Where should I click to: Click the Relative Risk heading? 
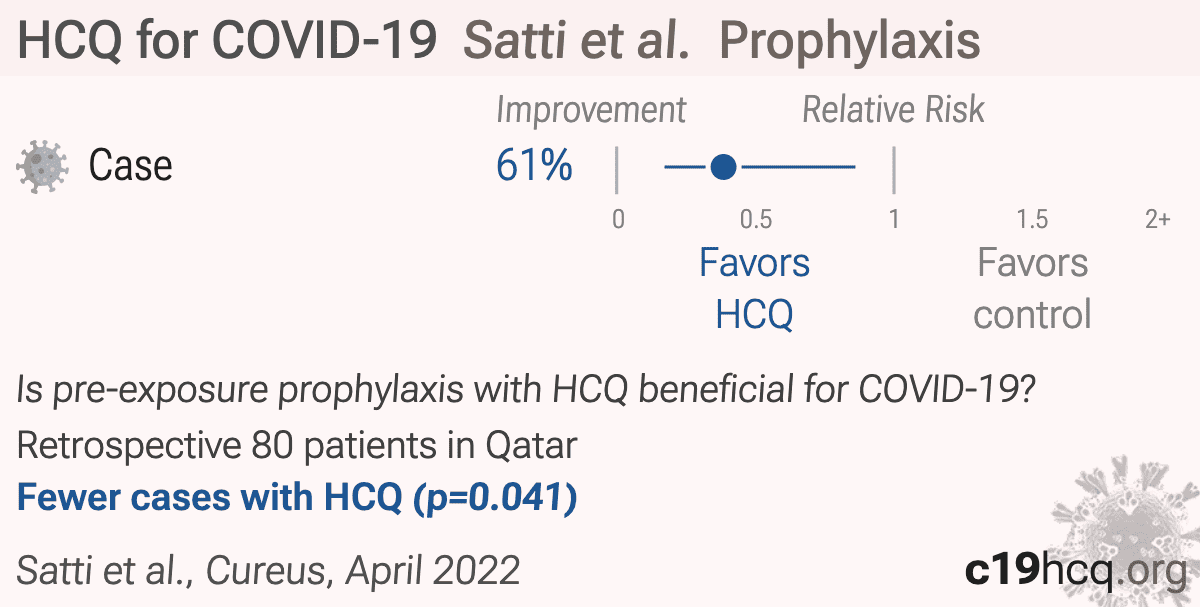pos(894,110)
